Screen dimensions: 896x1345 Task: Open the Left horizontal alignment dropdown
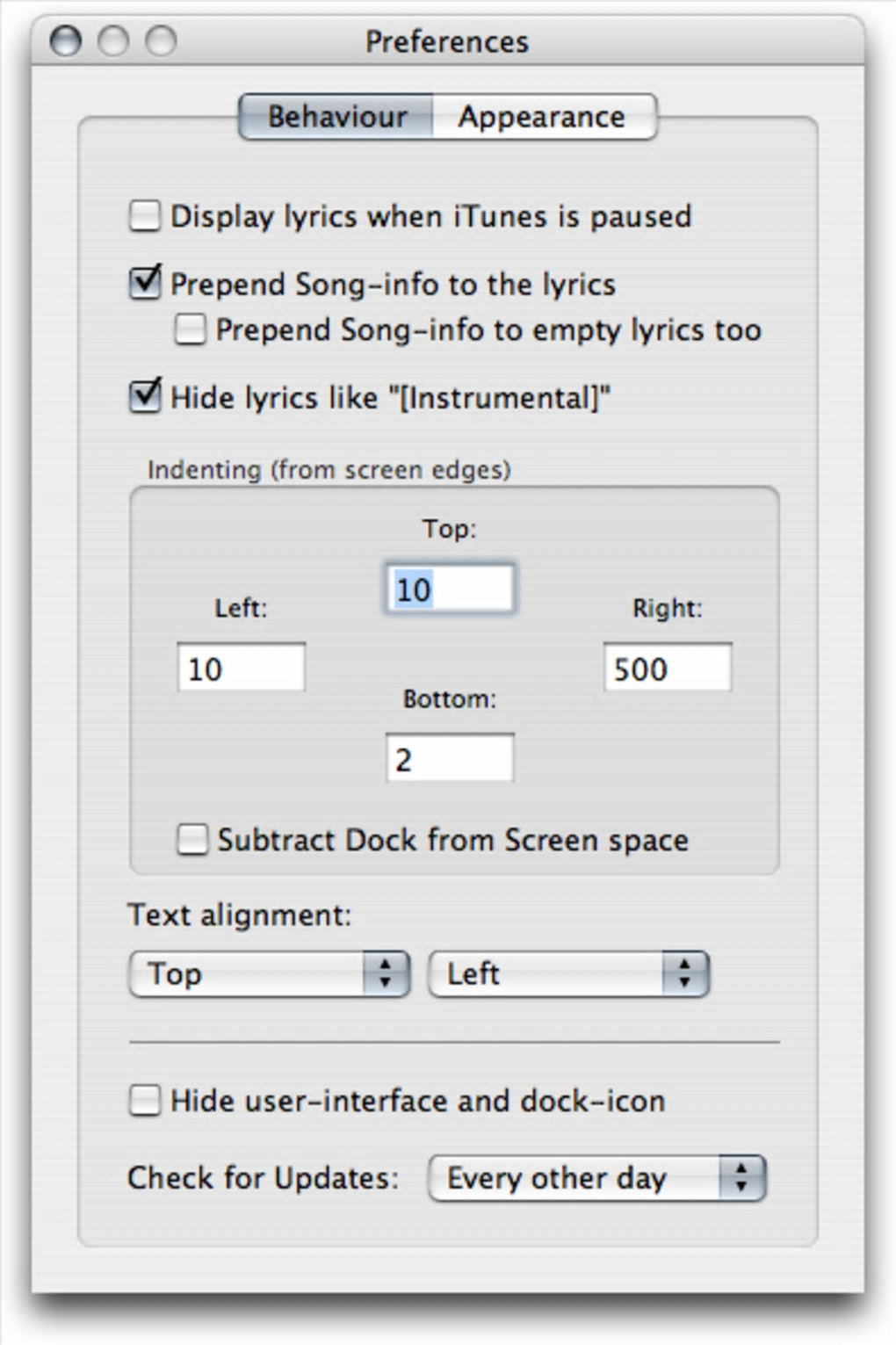[568, 974]
